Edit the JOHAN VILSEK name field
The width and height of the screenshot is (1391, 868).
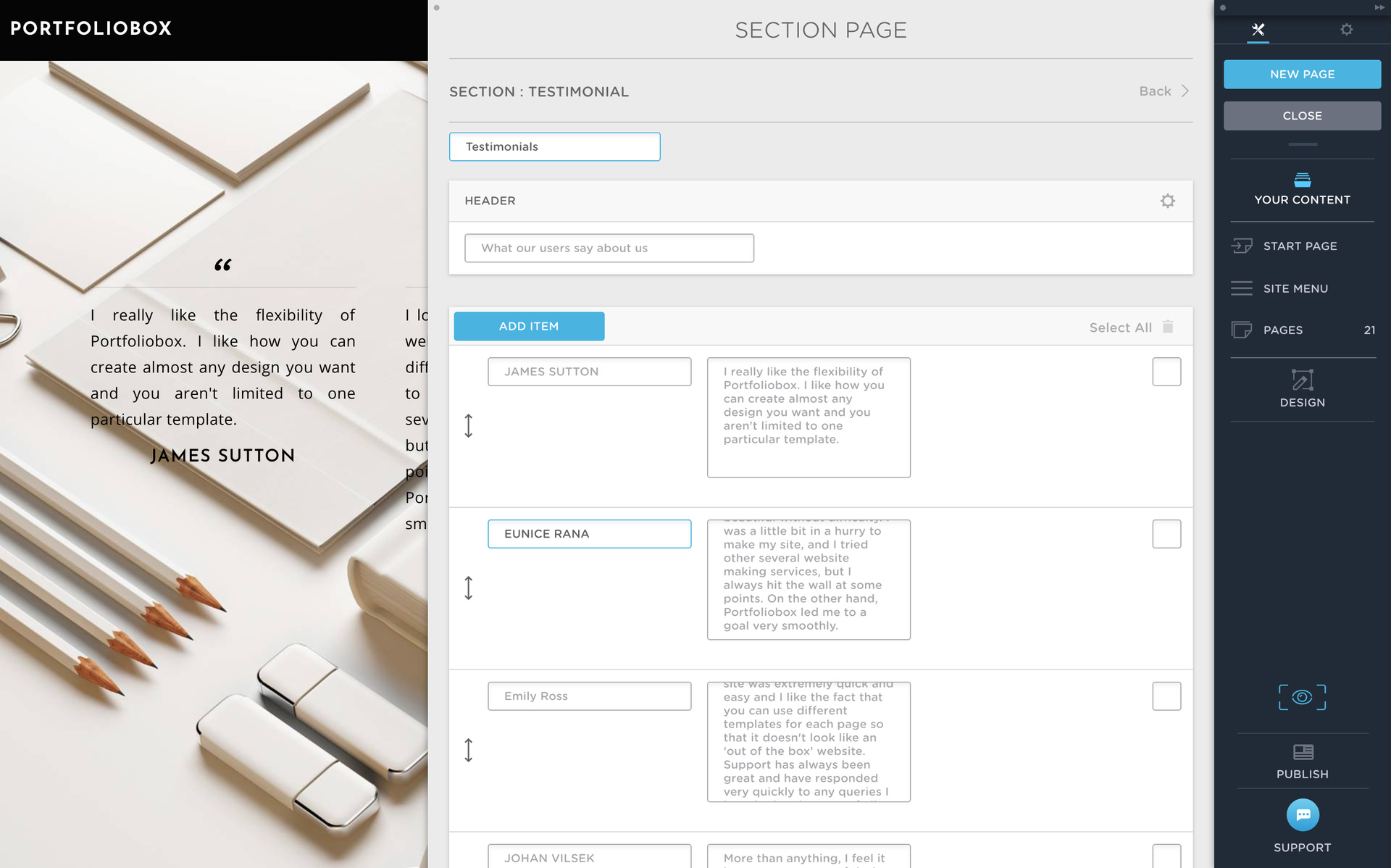click(589, 856)
